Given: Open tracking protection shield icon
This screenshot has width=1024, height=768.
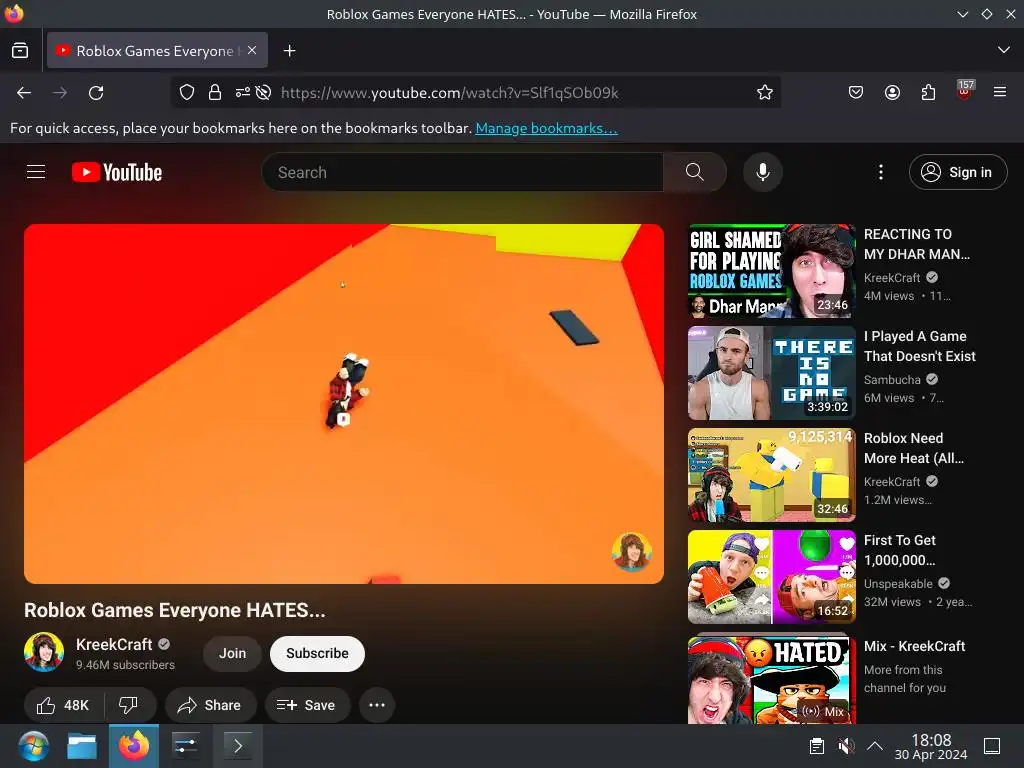Looking at the screenshot, I should pos(187,93).
